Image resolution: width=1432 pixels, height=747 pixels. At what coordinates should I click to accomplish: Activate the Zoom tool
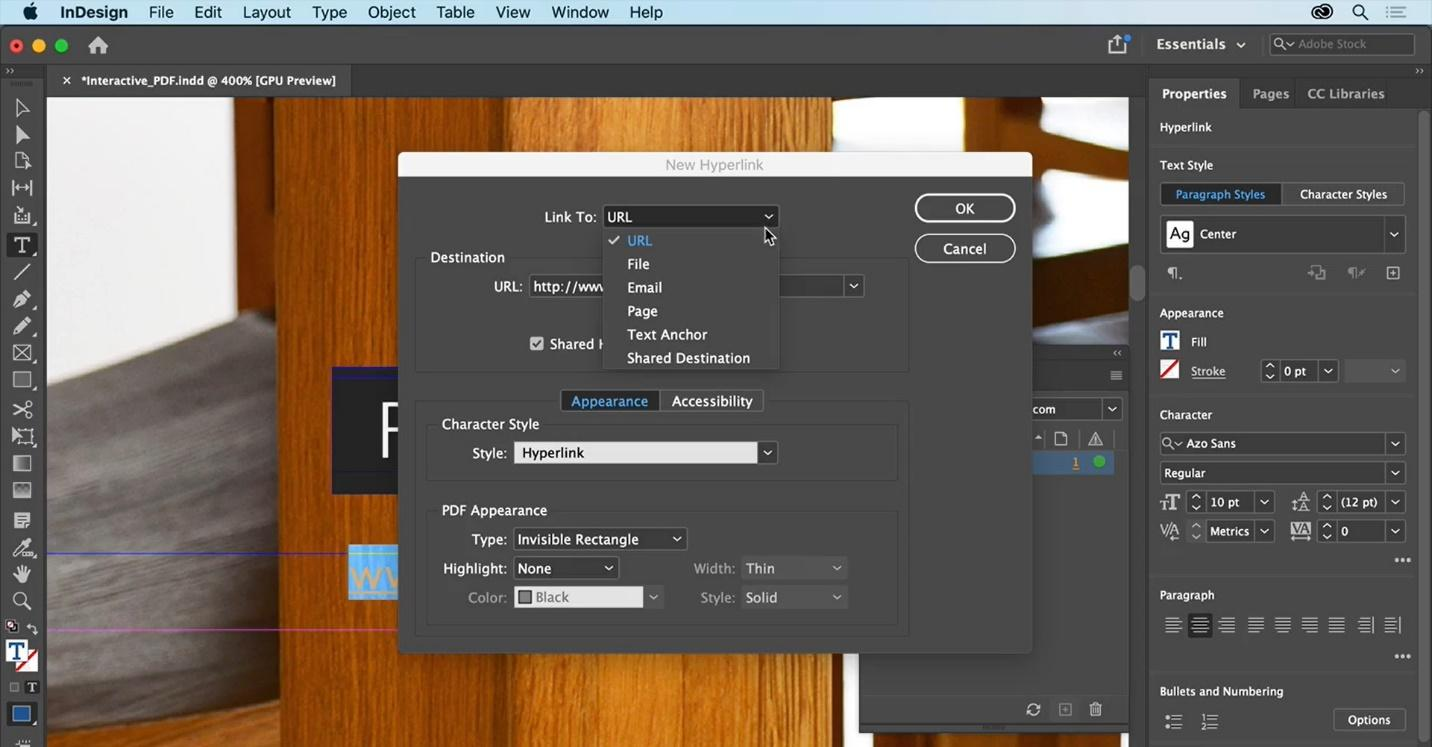coord(22,600)
